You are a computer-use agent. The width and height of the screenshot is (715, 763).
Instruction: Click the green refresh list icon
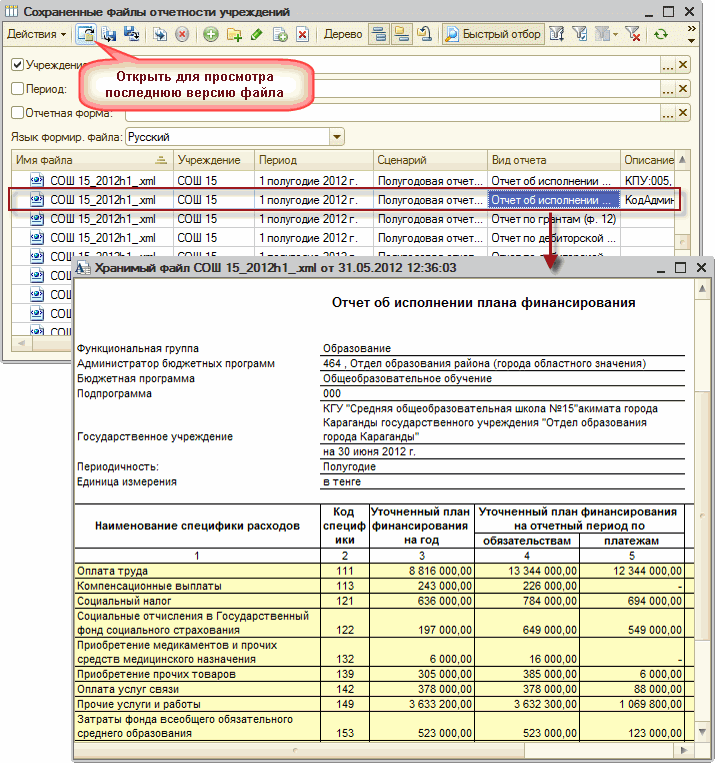click(x=660, y=34)
